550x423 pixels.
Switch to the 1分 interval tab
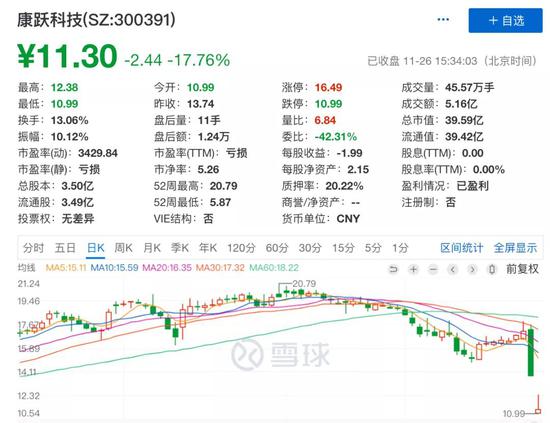click(x=400, y=248)
